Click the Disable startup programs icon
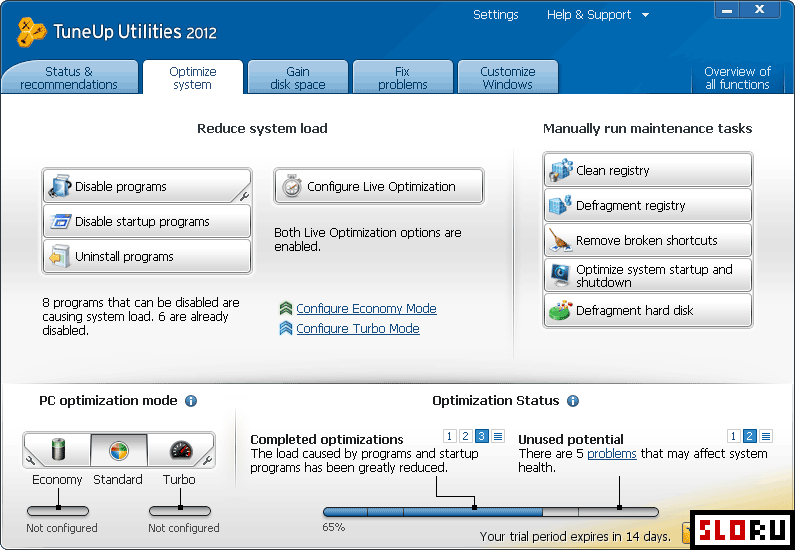The image size is (795, 550). coord(60,222)
